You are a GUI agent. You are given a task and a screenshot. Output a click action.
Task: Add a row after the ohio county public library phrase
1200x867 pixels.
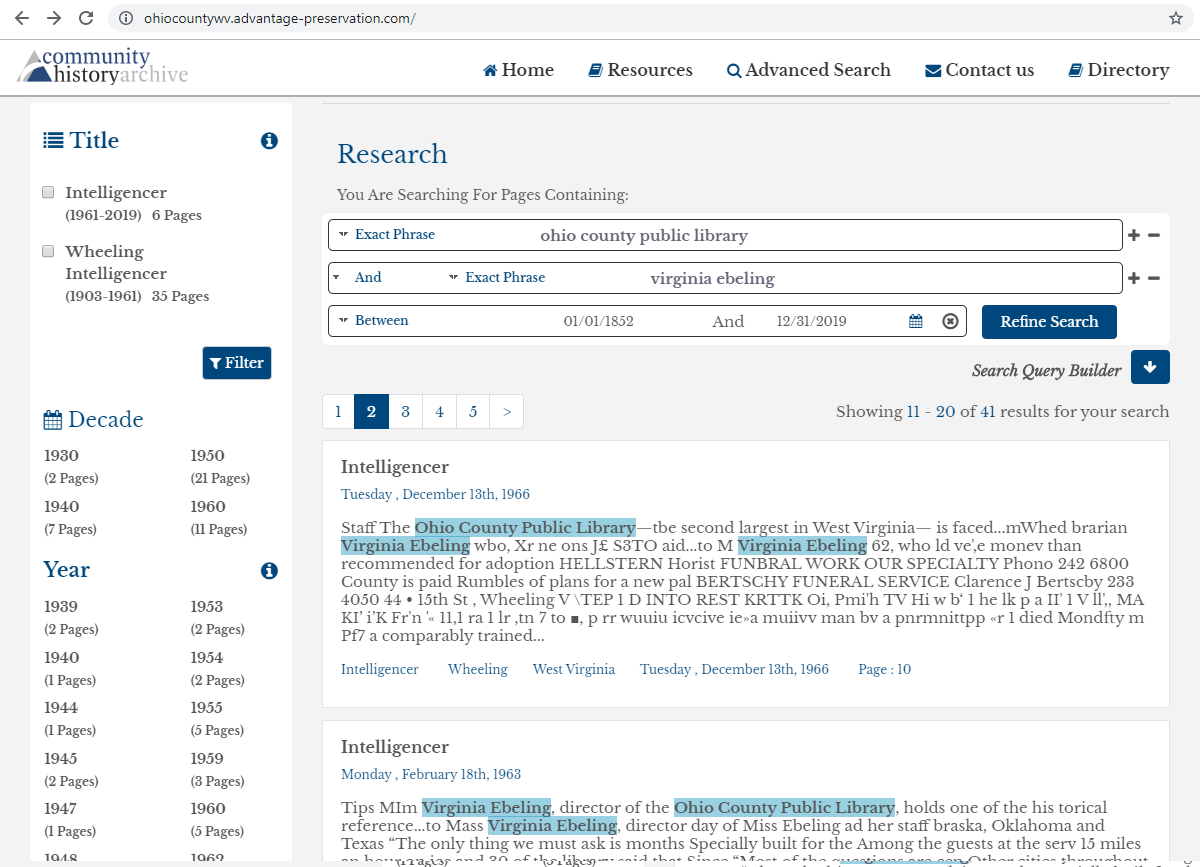coord(1134,236)
